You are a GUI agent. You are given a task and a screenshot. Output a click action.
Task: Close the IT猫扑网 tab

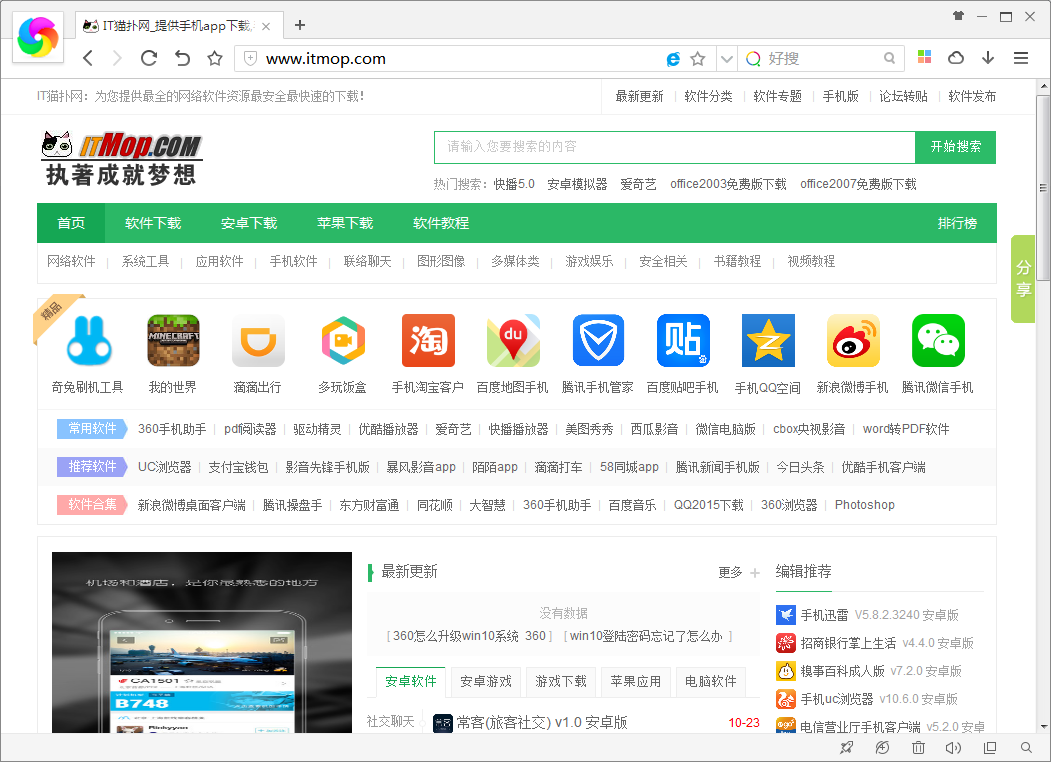tap(266, 26)
